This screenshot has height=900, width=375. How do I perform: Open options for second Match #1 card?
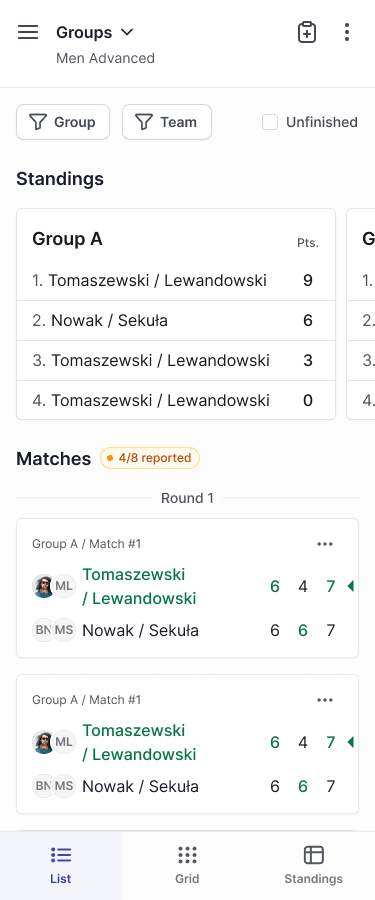click(x=325, y=700)
